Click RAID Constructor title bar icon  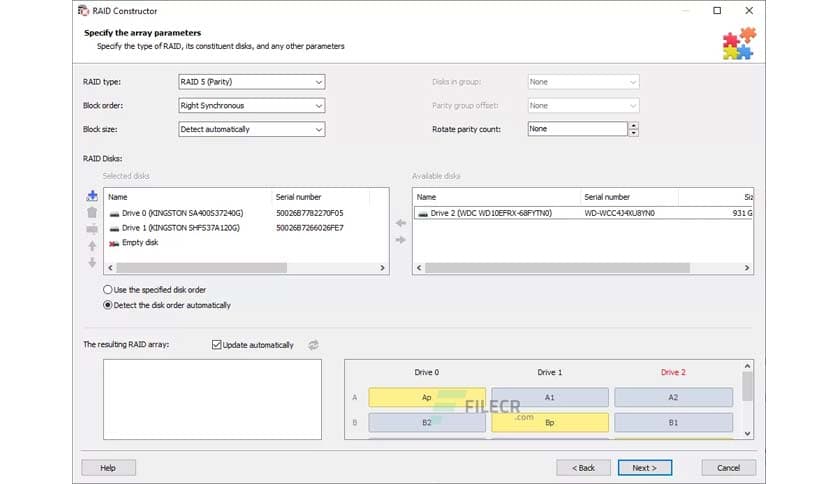[x=83, y=11]
